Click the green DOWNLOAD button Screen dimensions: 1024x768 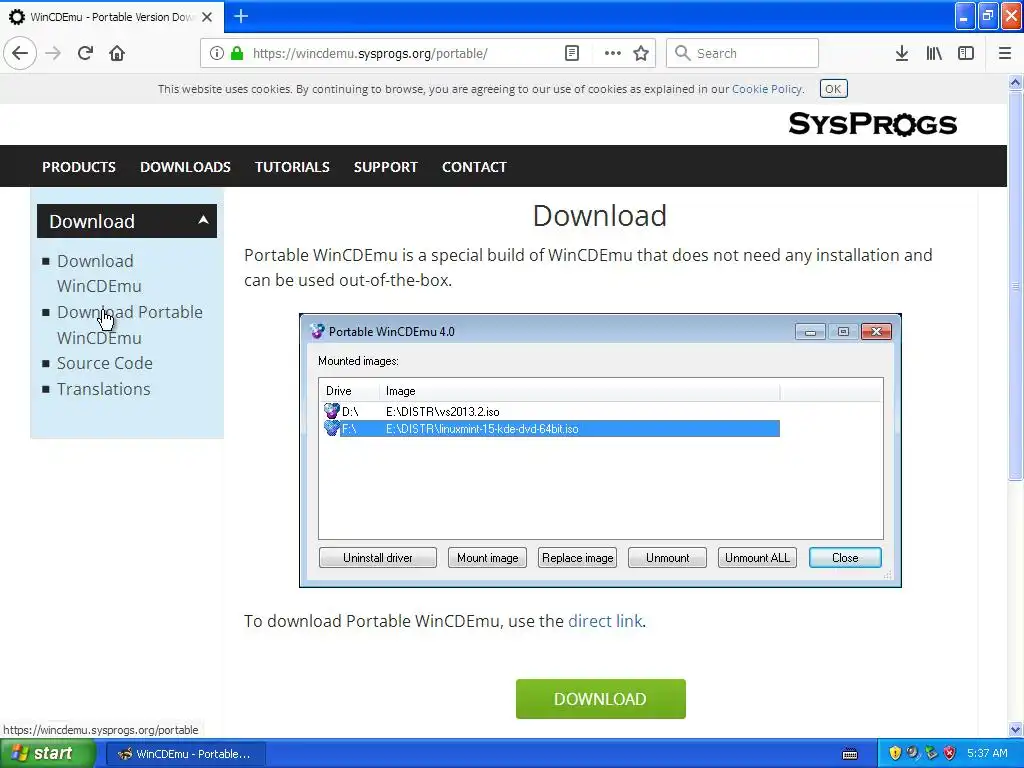click(x=600, y=699)
